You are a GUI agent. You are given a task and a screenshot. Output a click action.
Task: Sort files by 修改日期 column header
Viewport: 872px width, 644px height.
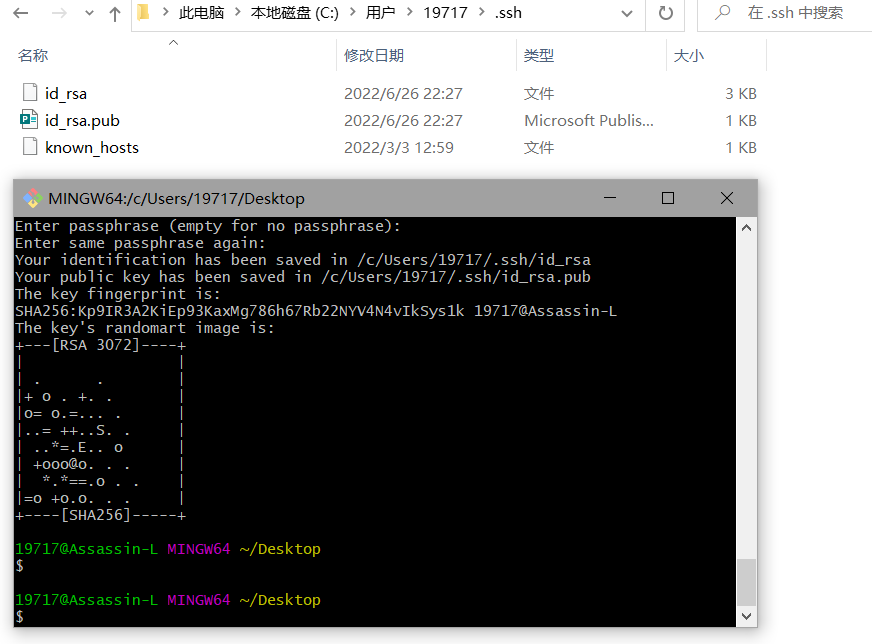(x=374, y=56)
